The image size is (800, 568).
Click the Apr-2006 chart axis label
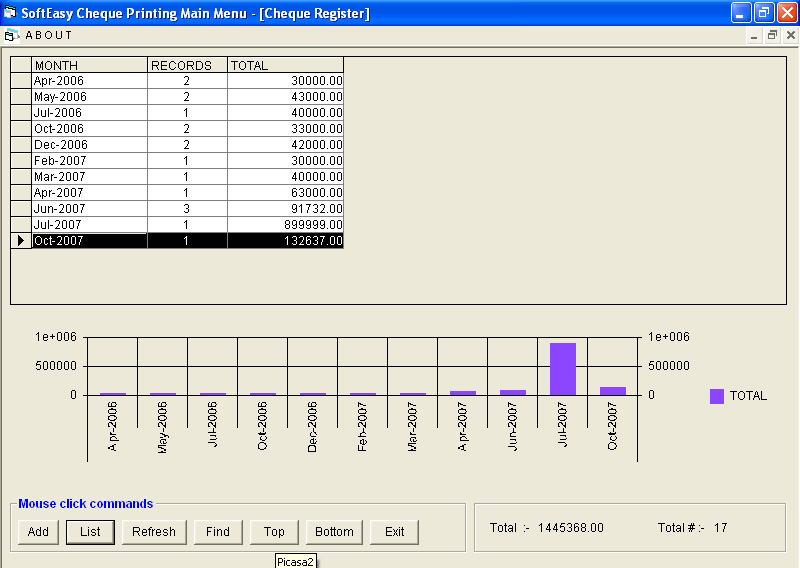point(113,427)
